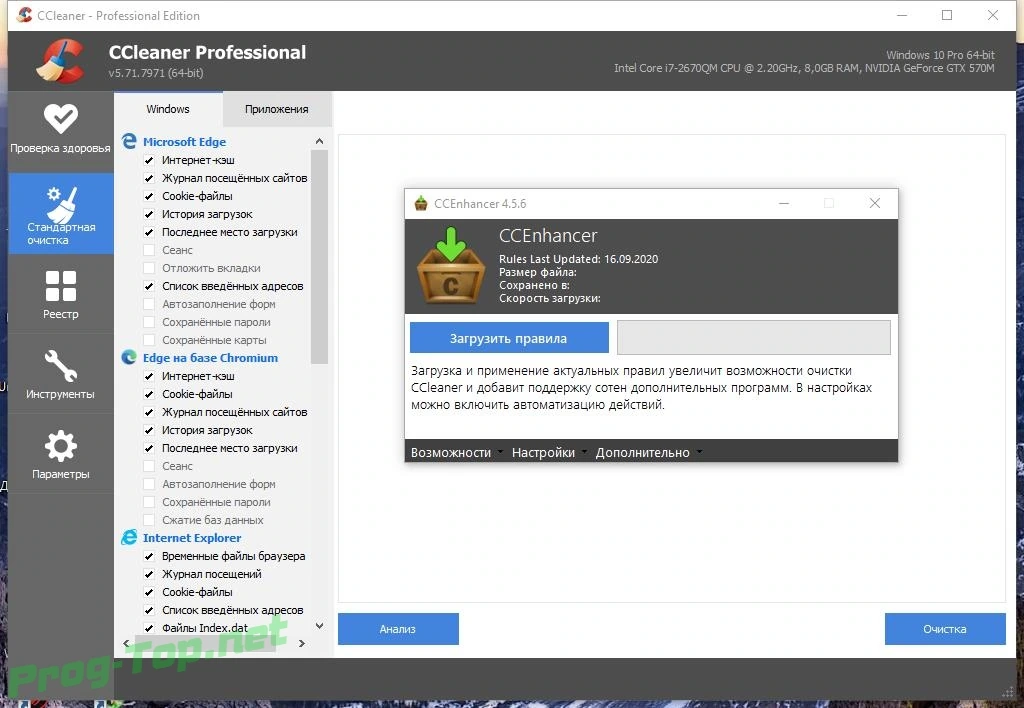Enable the Отложить вкладки checkbox
Image resolution: width=1024 pixels, height=708 pixels.
(149, 268)
